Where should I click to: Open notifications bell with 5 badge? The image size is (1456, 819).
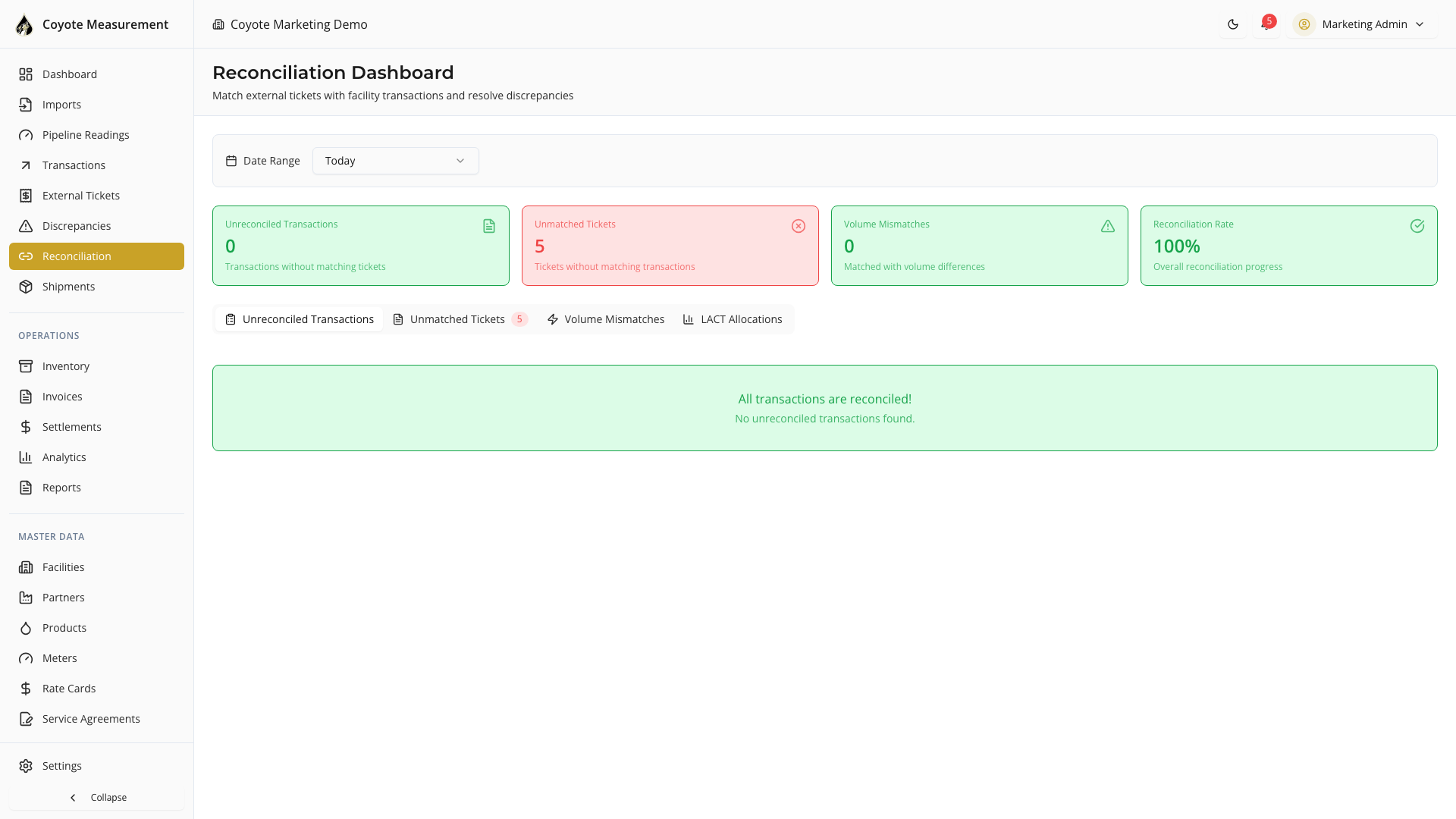(x=1266, y=24)
